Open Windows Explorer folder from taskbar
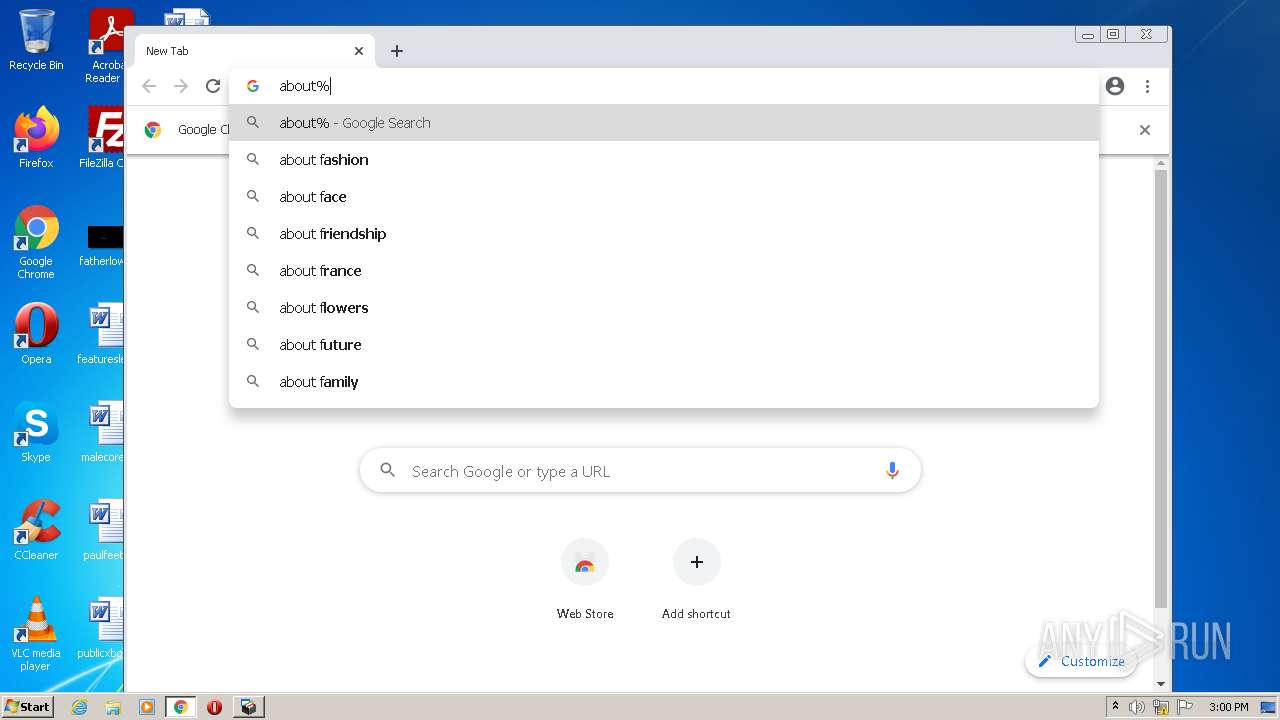This screenshot has height=720, width=1280. [113, 707]
